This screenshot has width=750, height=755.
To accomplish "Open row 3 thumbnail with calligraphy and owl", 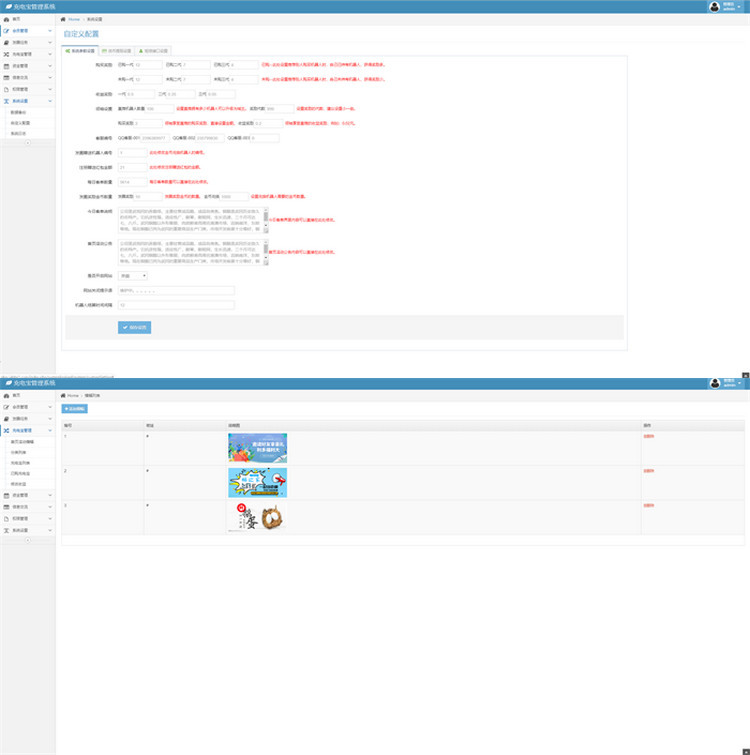I will click(258, 517).
